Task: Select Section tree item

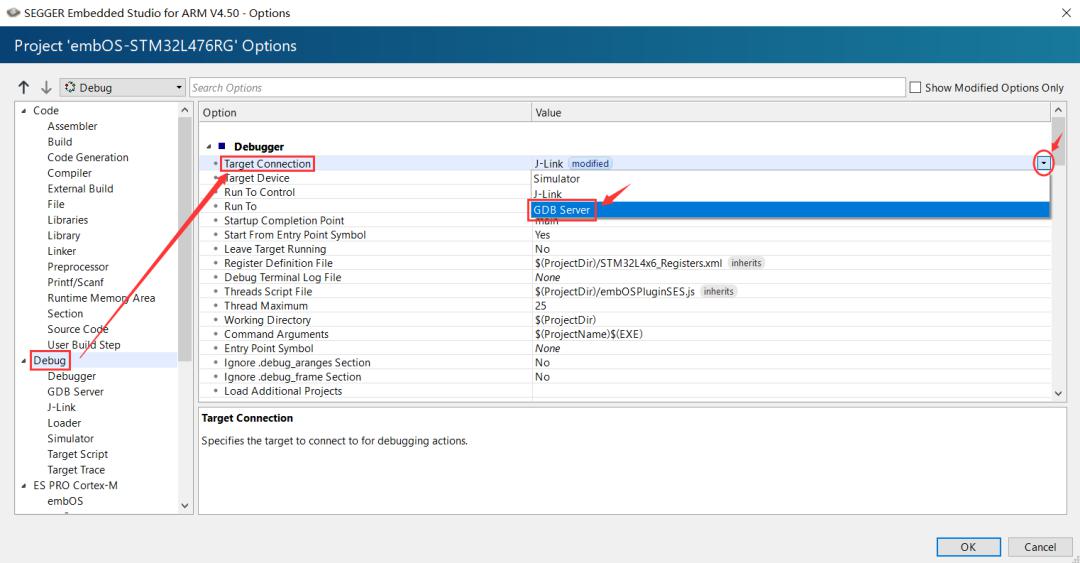Action: [x=65, y=314]
